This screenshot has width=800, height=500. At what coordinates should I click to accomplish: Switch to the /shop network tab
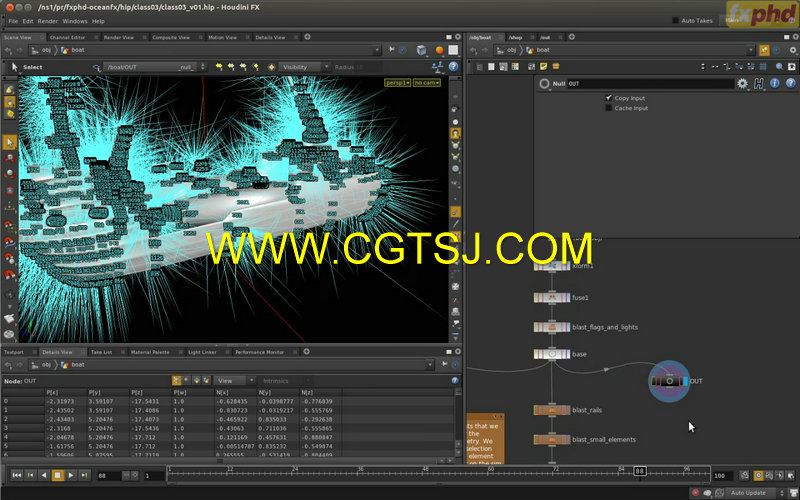point(515,37)
